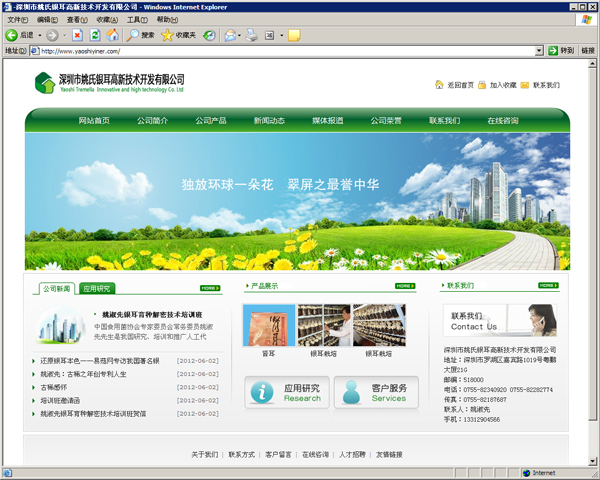Switch to the 应用研究 tab
This screenshot has width=600, height=480.
tap(98, 288)
